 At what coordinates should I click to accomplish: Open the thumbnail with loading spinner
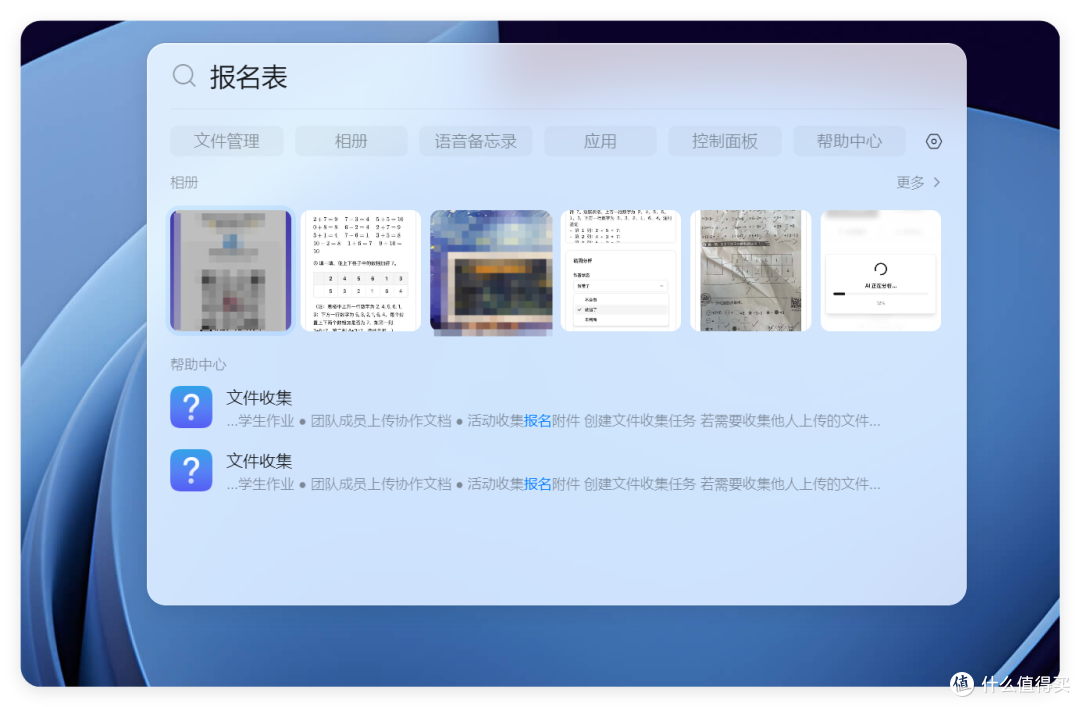point(881,271)
